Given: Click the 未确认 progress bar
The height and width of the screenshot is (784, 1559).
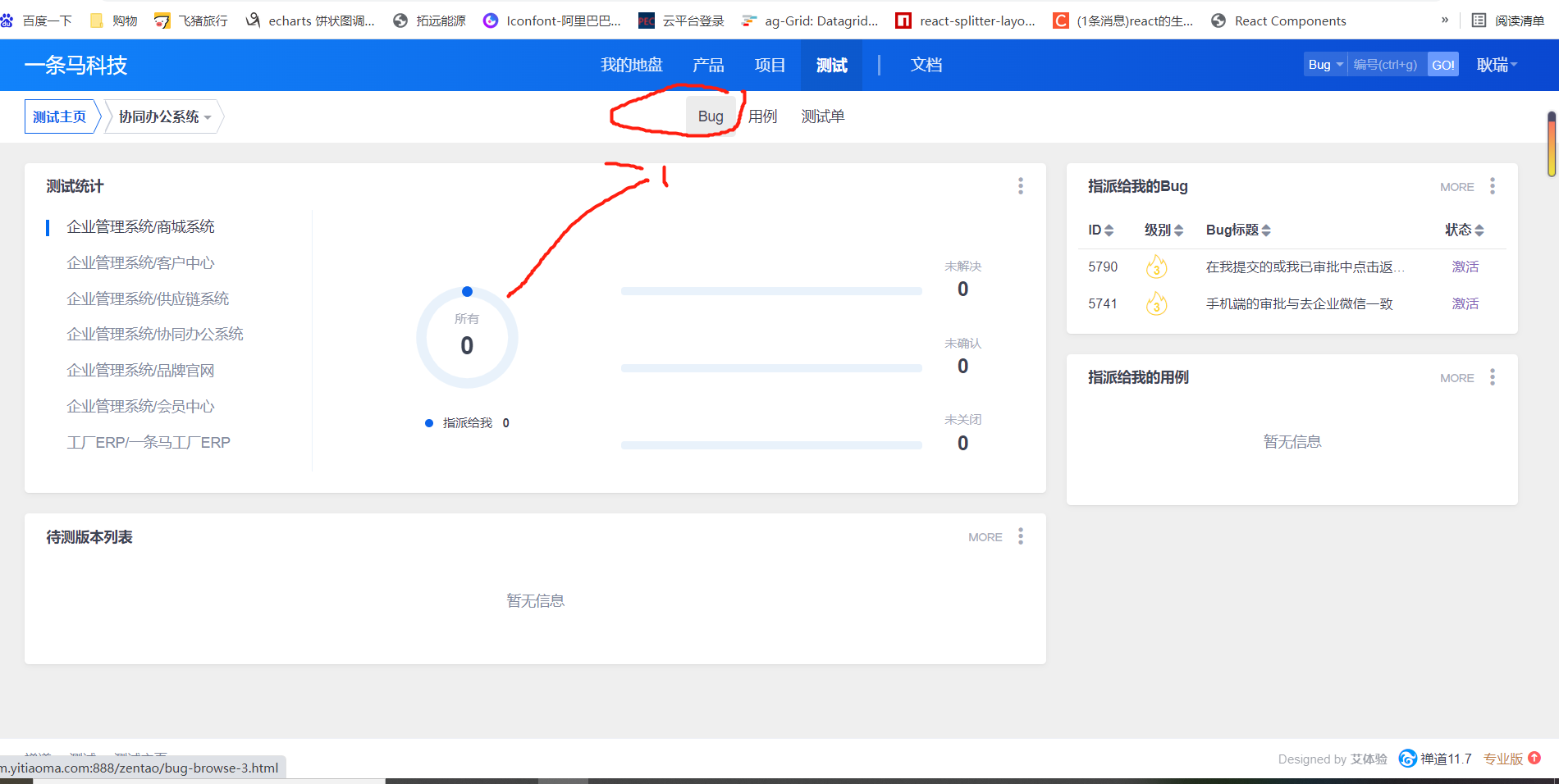Looking at the screenshot, I should point(771,368).
